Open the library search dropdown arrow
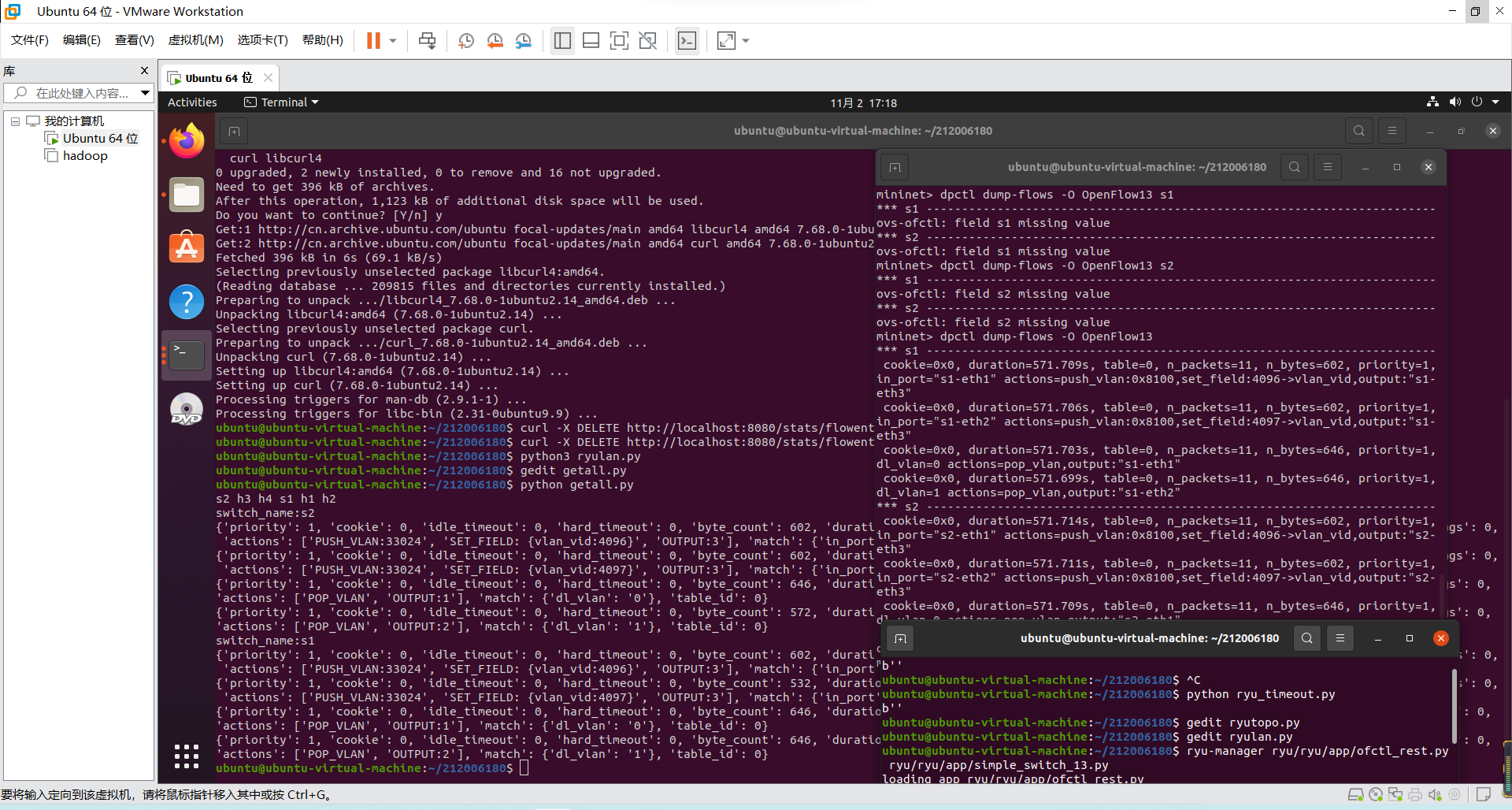 [x=146, y=93]
